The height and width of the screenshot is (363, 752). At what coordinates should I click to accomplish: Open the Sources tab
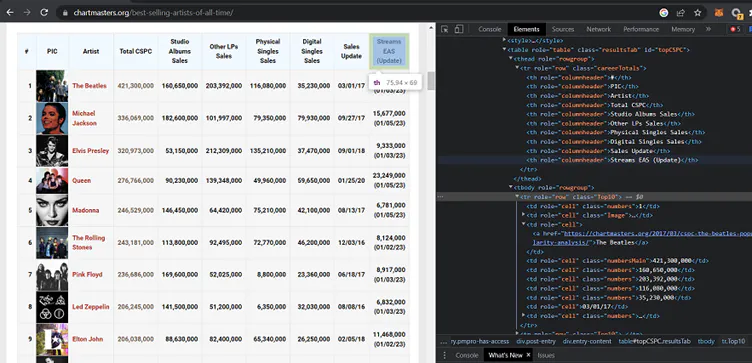[x=563, y=29]
